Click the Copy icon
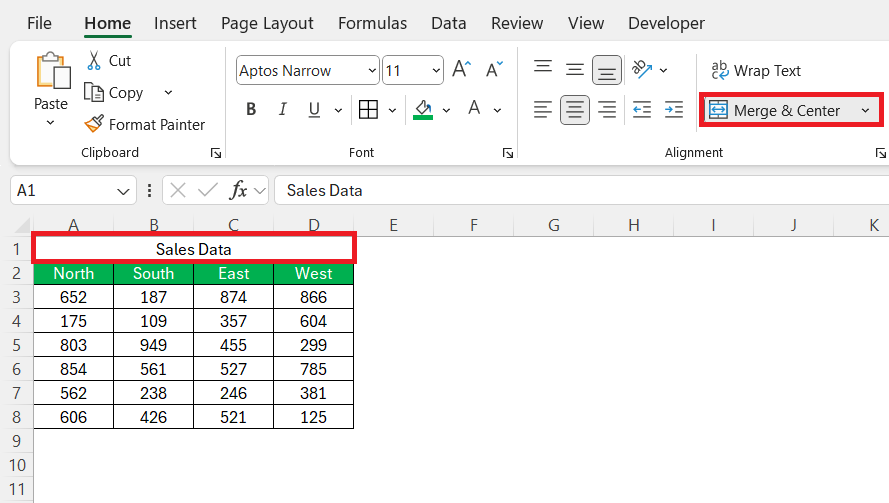889x503 pixels. (94, 92)
